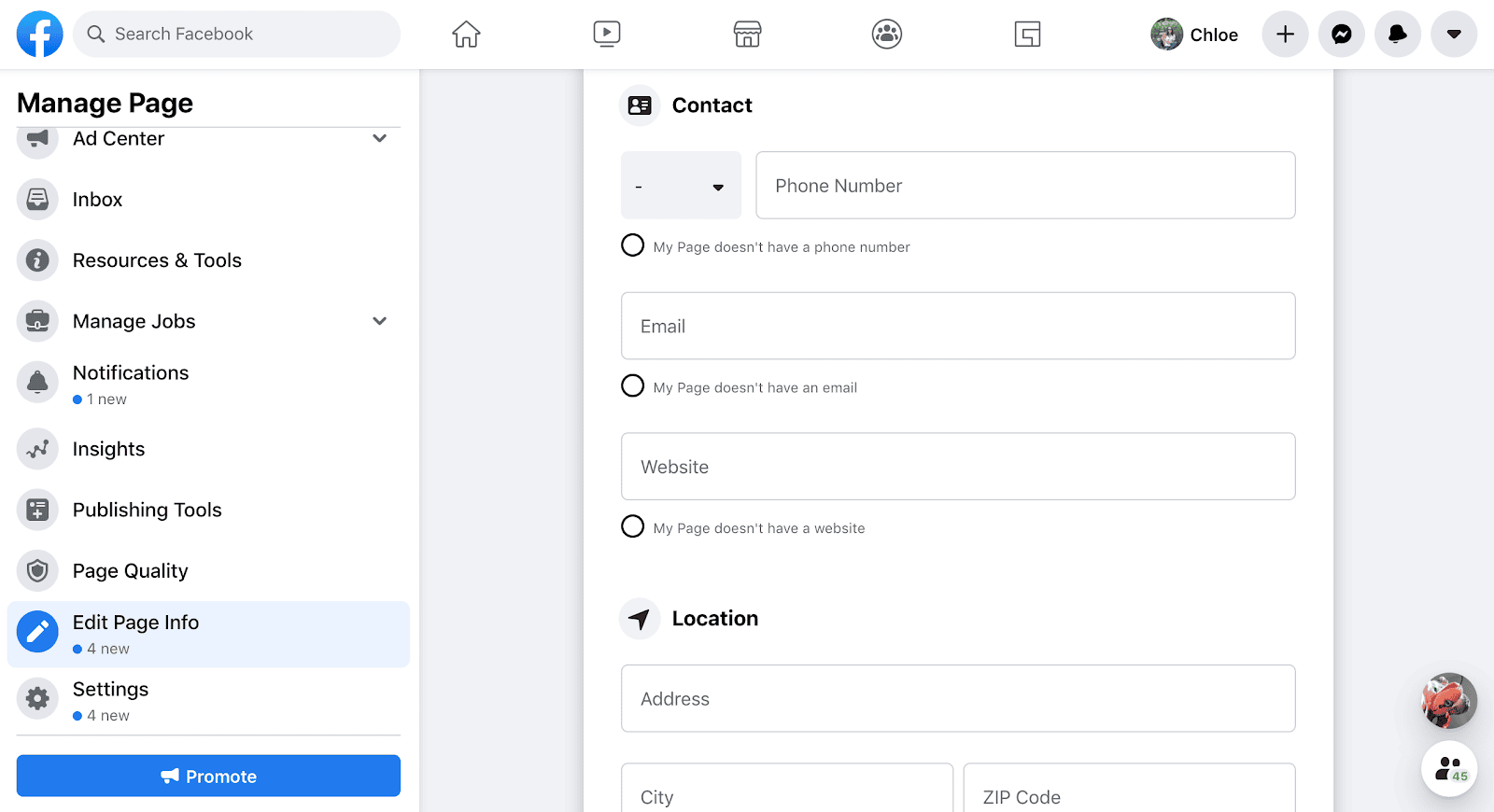Open Resources & Tools menu item
Image resolution: width=1494 pixels, height=812 pixels.
(208, 260)
